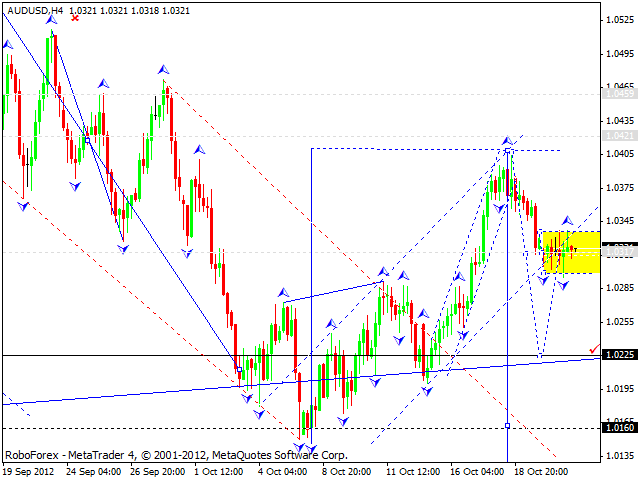
Task: Click the 1.0225 horizontal line price label
Action: coord(620,354)
